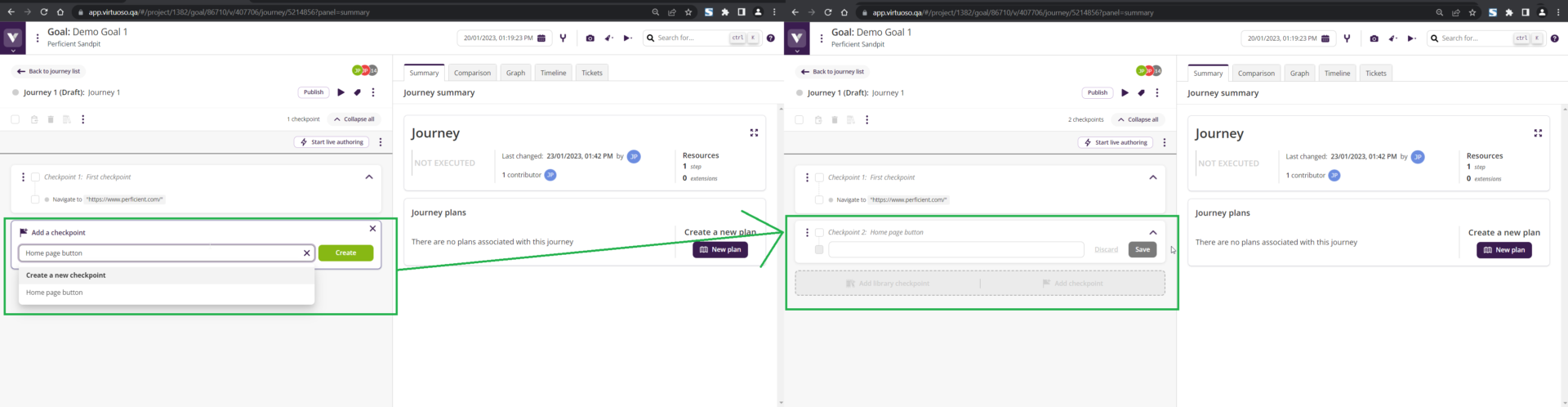Clear the 'Home page button' text field
This screenshot has width=1568, height=407.
307,253
